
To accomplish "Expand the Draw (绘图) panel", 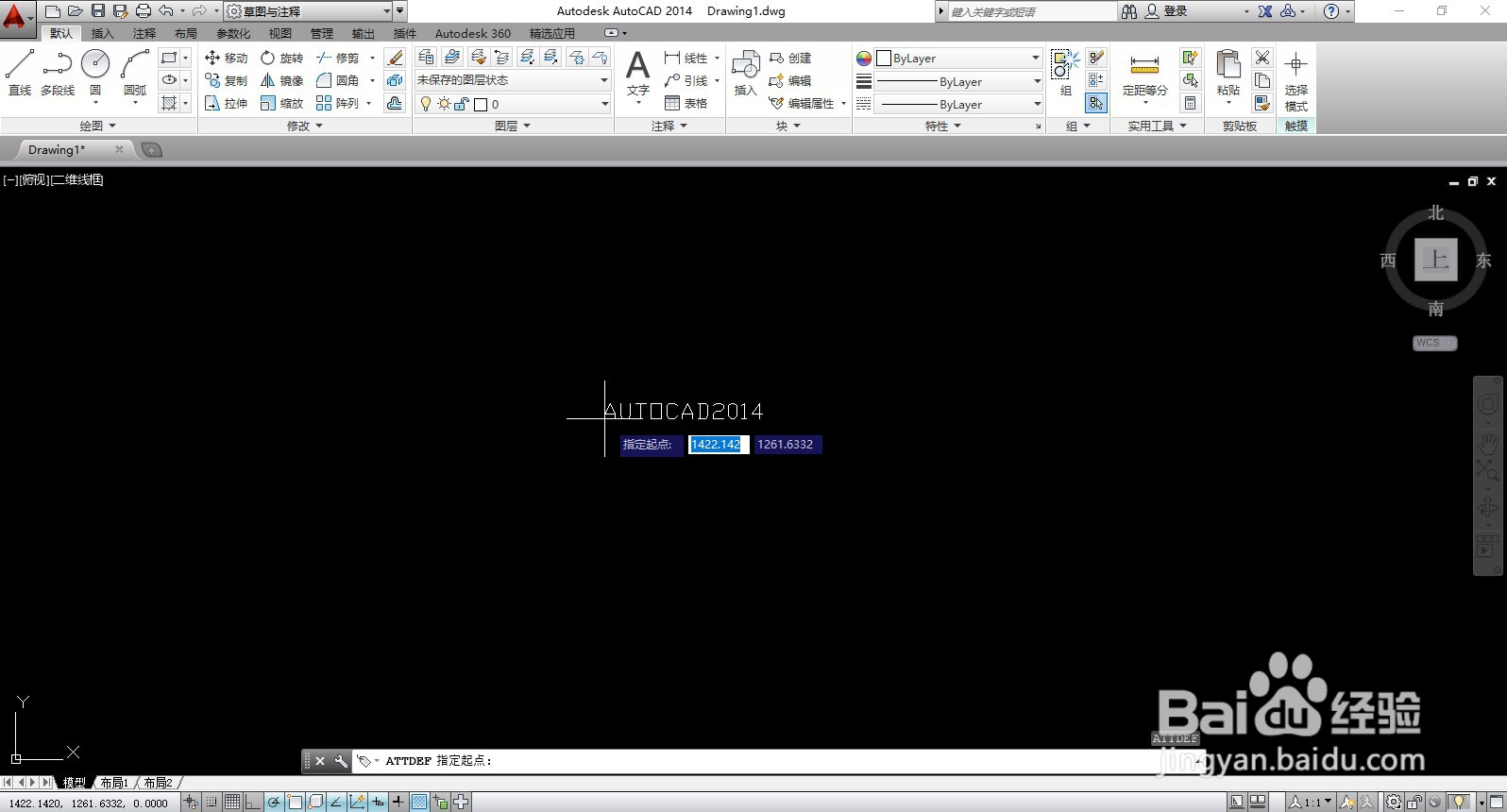I will [98, 126].
